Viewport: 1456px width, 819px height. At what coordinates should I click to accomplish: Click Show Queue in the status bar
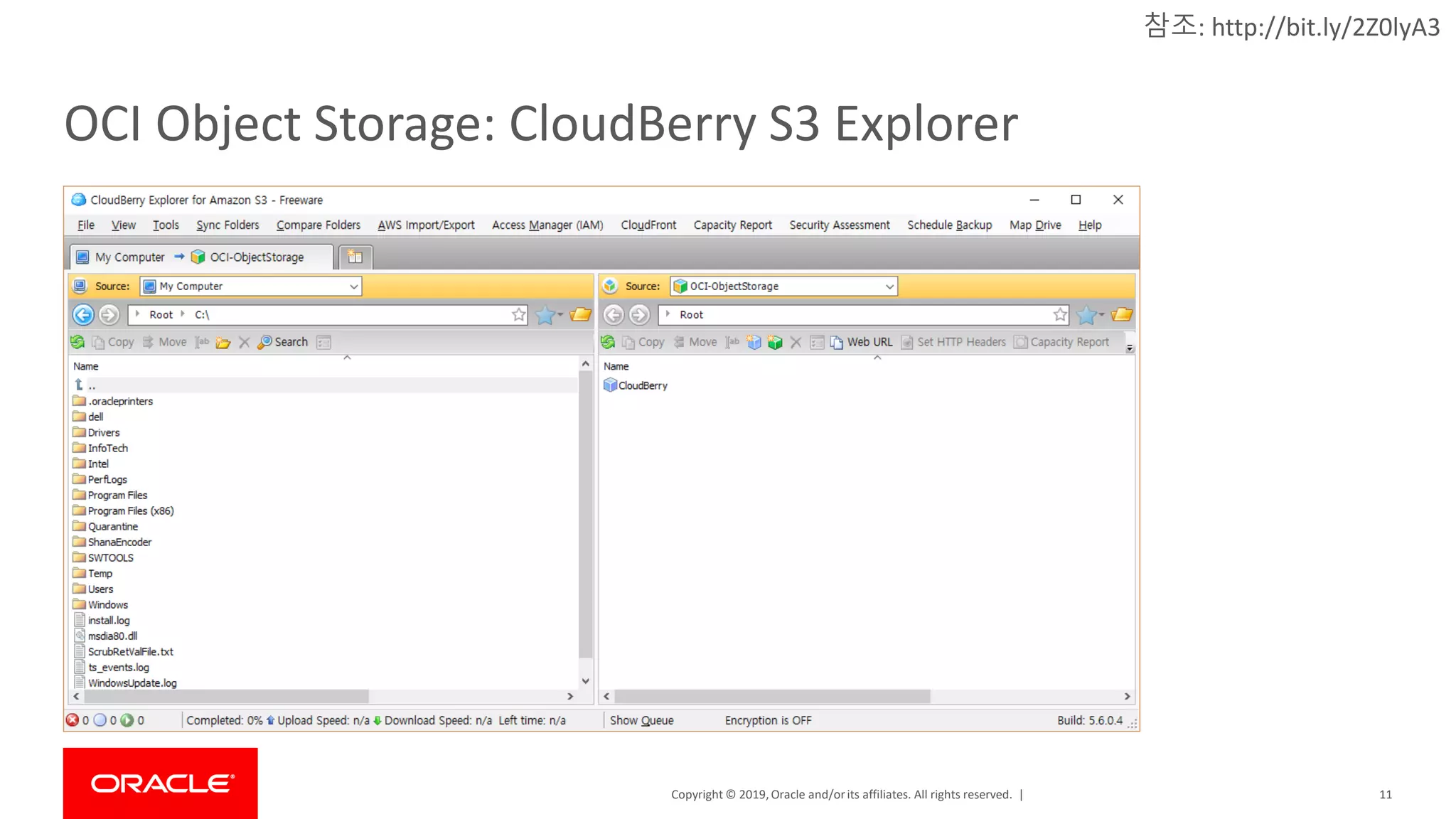click(641, 720)
